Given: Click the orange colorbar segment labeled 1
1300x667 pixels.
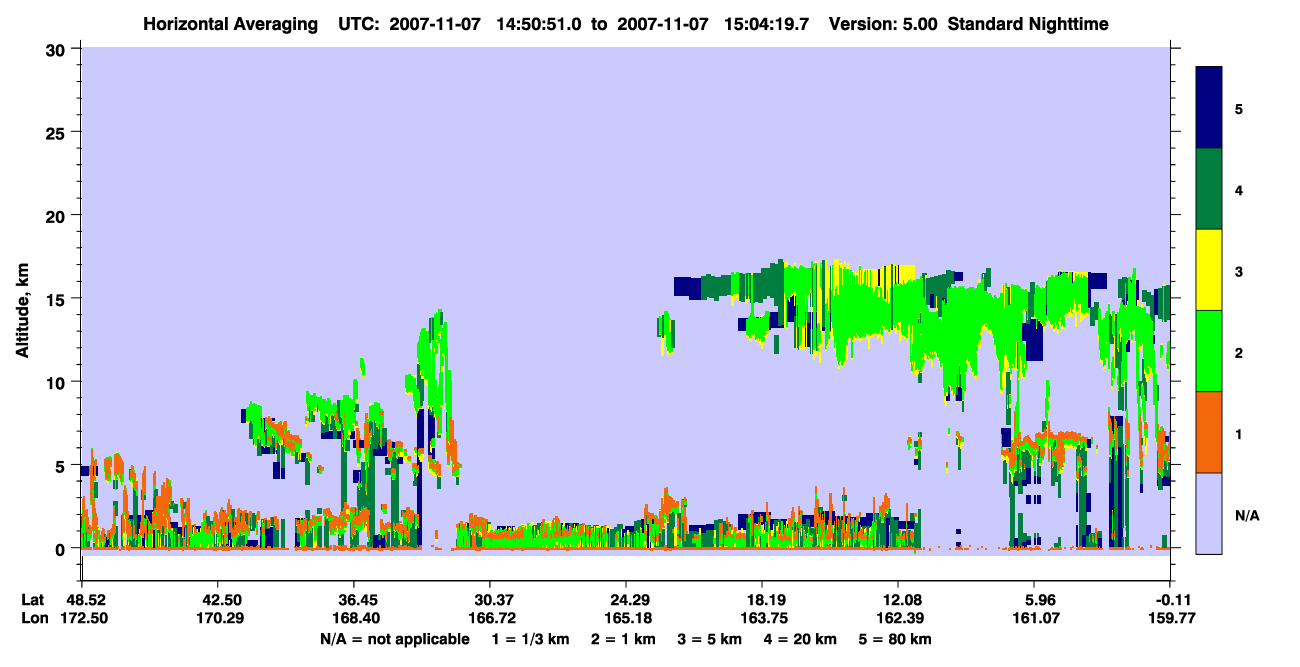Looking at the screenshot, I should click(1209, 432).
